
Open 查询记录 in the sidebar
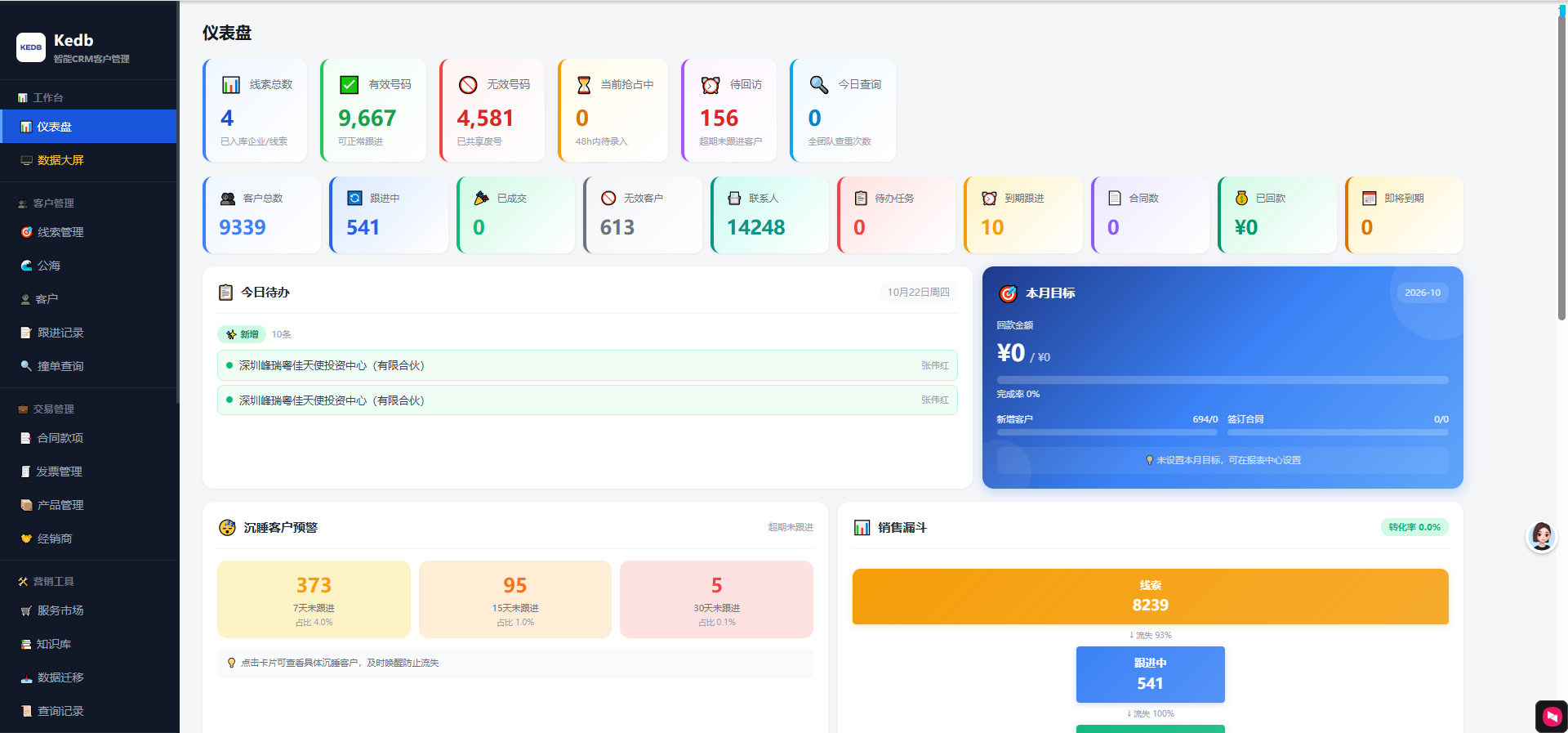click(x=88, y=711)
